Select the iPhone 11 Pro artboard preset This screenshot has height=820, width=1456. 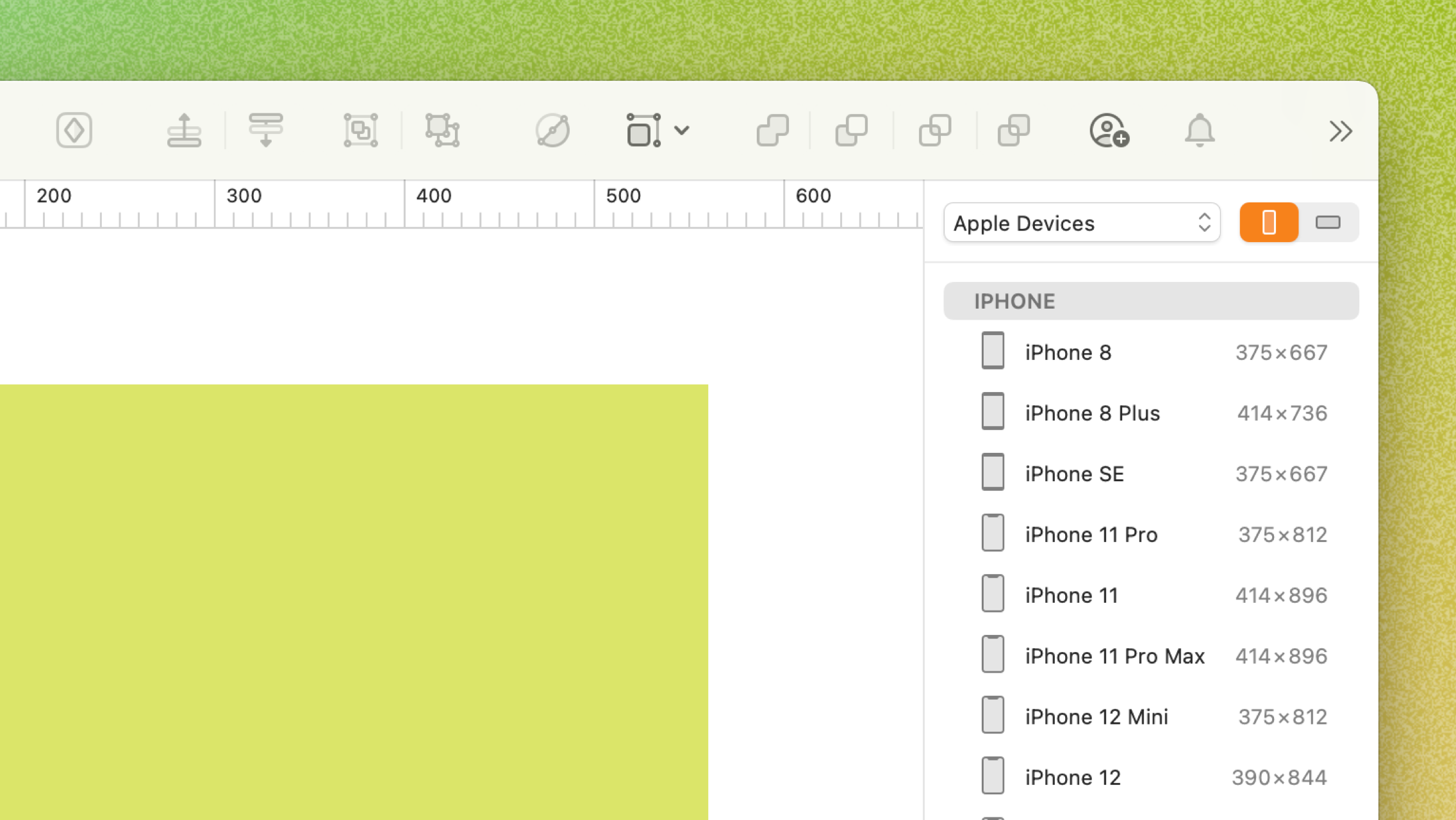coord(1151,534)
